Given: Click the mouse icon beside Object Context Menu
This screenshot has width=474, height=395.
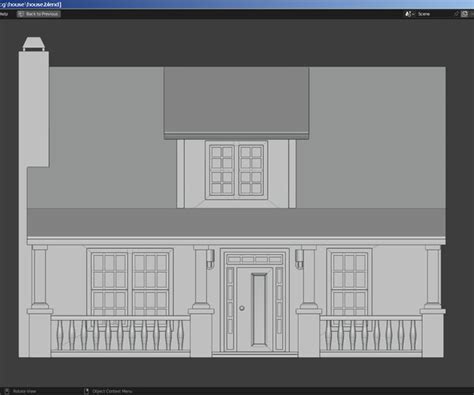Looking at the screenshot, I should click(86, 391).
